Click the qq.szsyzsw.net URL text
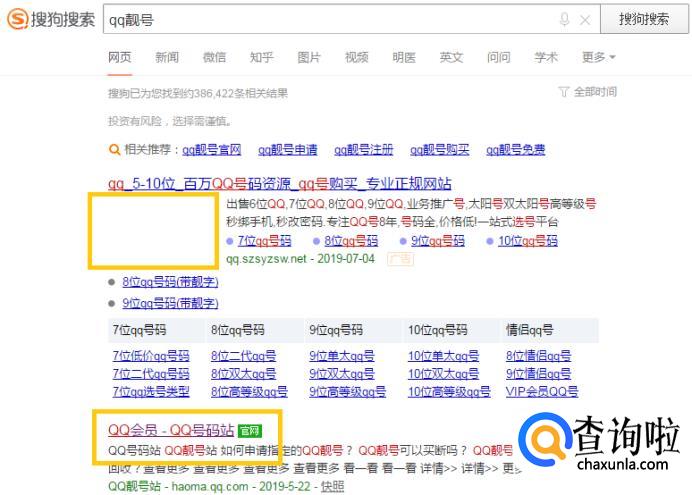692x495 pixels. (266, 259)
